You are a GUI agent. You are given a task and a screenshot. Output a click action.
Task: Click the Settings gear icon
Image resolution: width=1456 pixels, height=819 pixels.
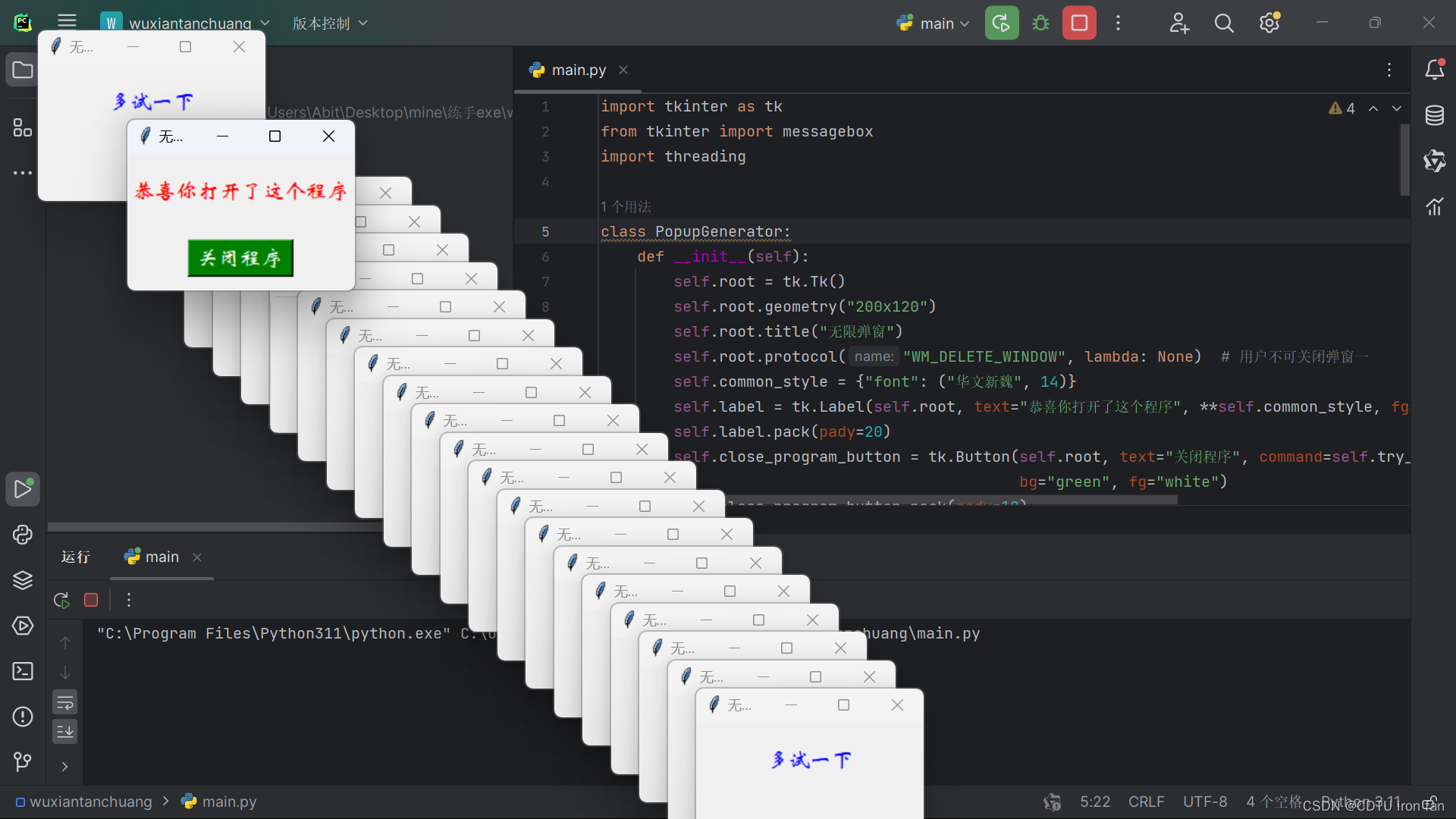pyautogui.click(x=1269, y=22)
